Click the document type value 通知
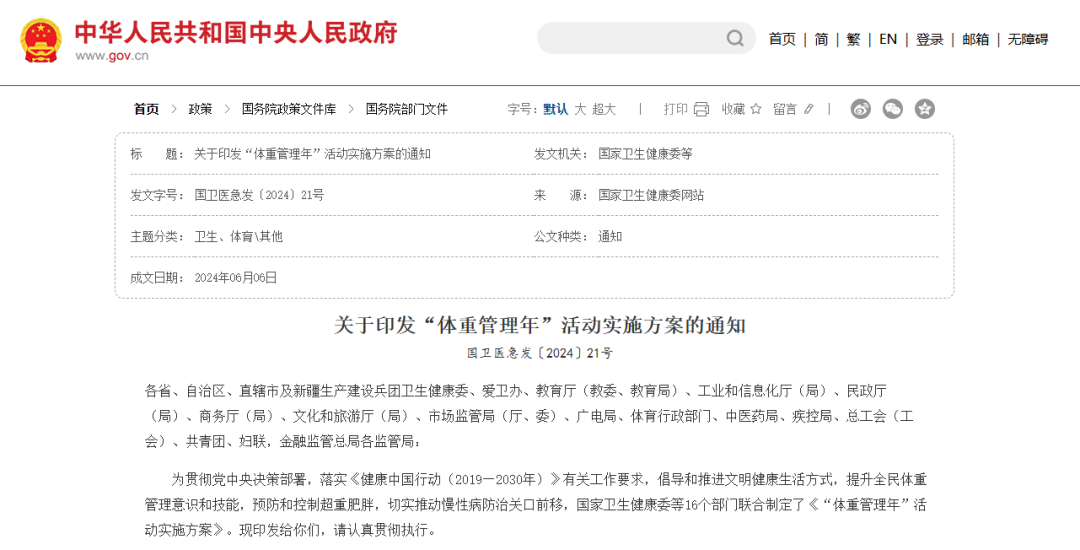 tap(610, 237)
